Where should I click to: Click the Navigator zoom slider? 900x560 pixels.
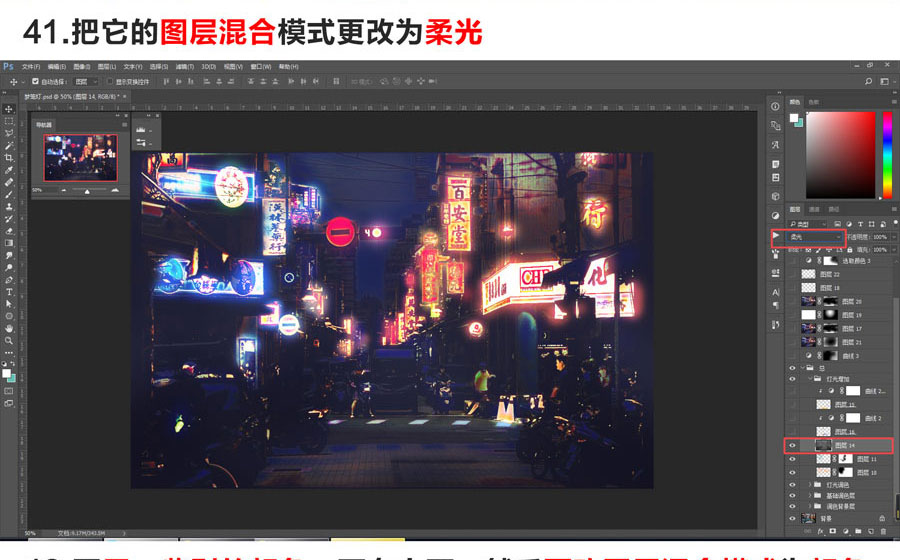(x=87, y=190)
